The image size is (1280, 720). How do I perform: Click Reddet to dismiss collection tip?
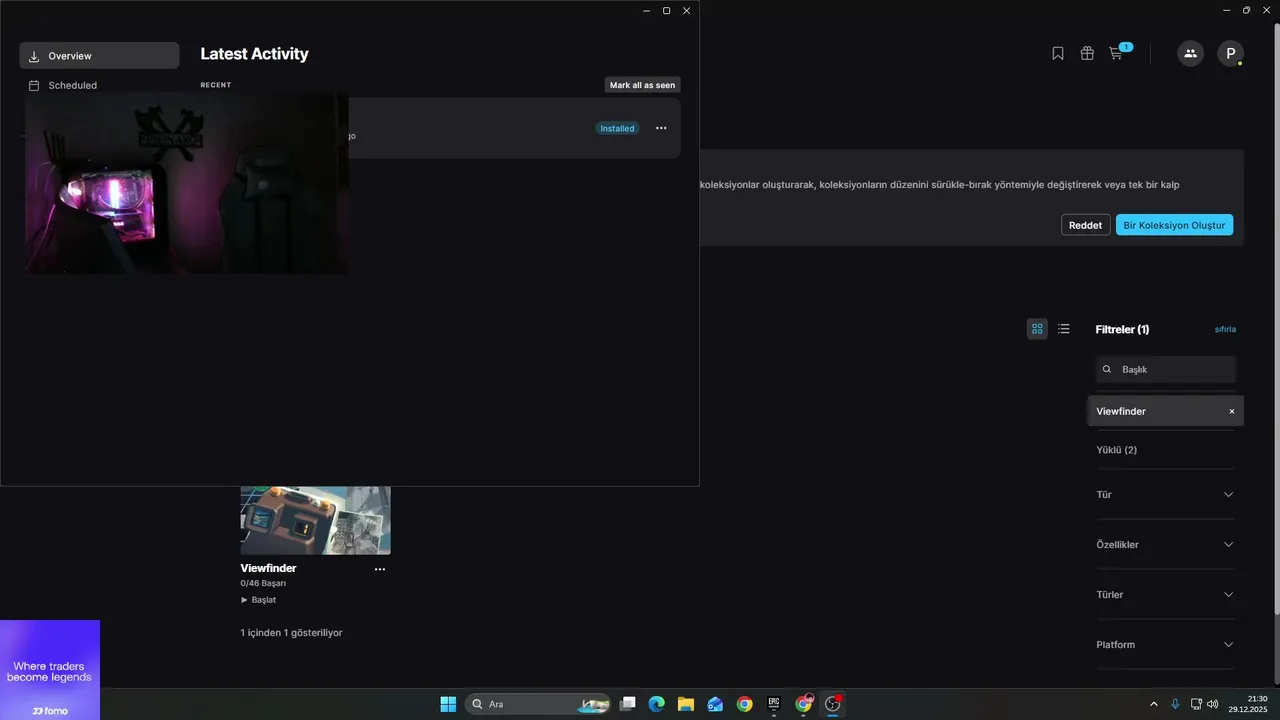[1085, 225]
